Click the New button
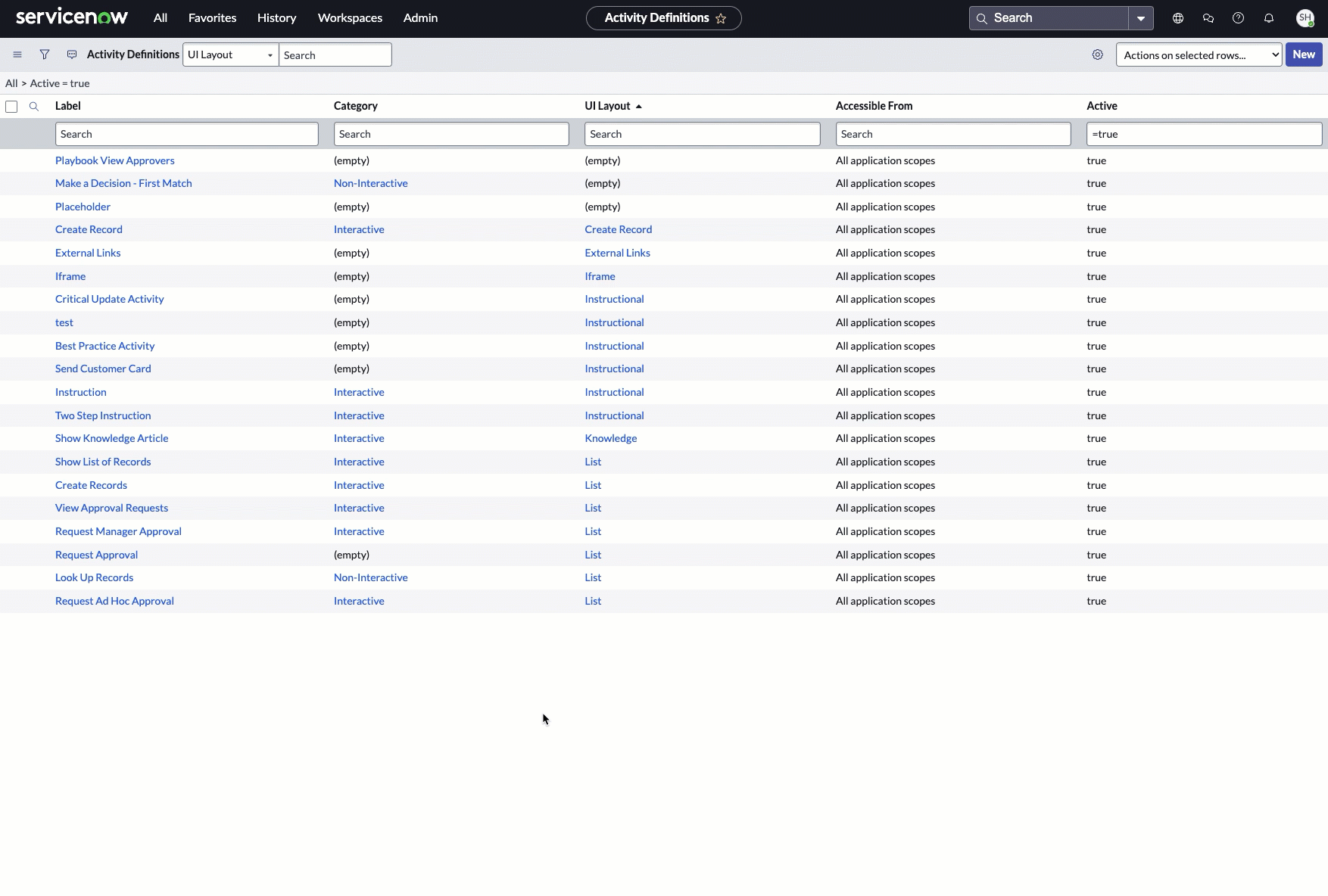Image resolution: width=1328 pixels, height=896 pixels. click(1304, 54)
